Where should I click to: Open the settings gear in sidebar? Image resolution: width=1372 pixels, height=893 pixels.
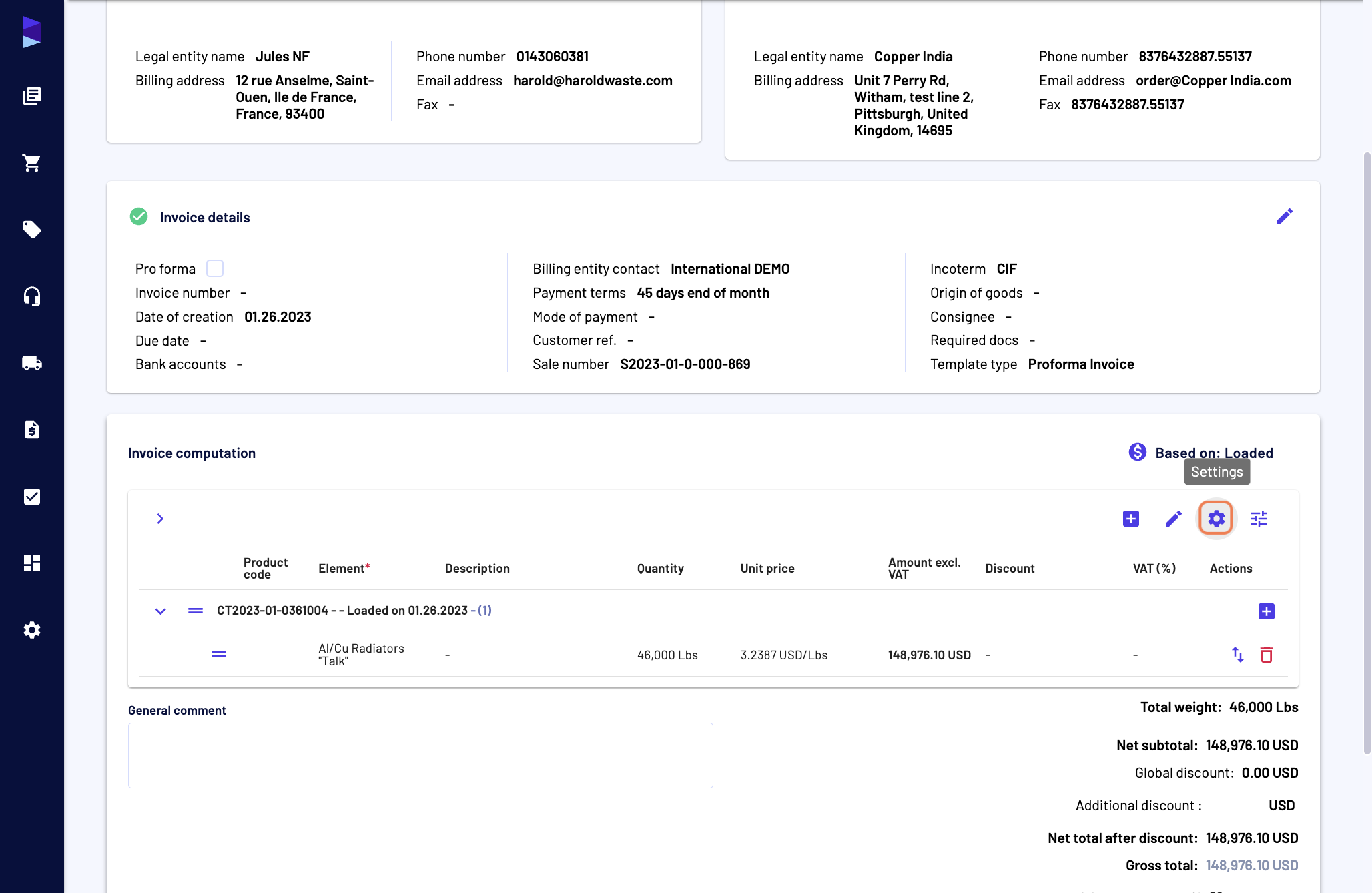31,630
